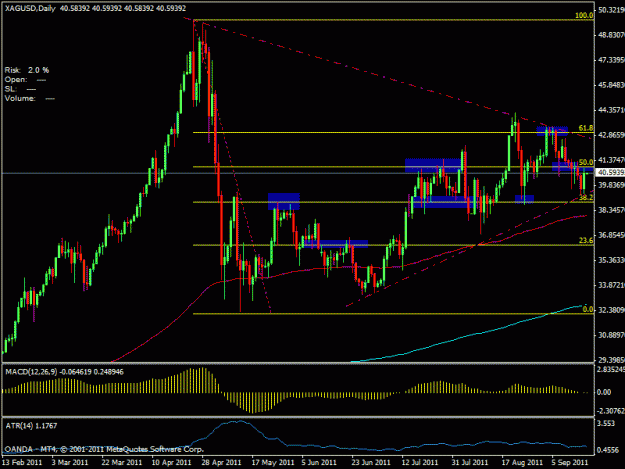Screen dimensions: 625x469
Task: Select the 42.8659 price axis value
Action: tap(611, 135)
